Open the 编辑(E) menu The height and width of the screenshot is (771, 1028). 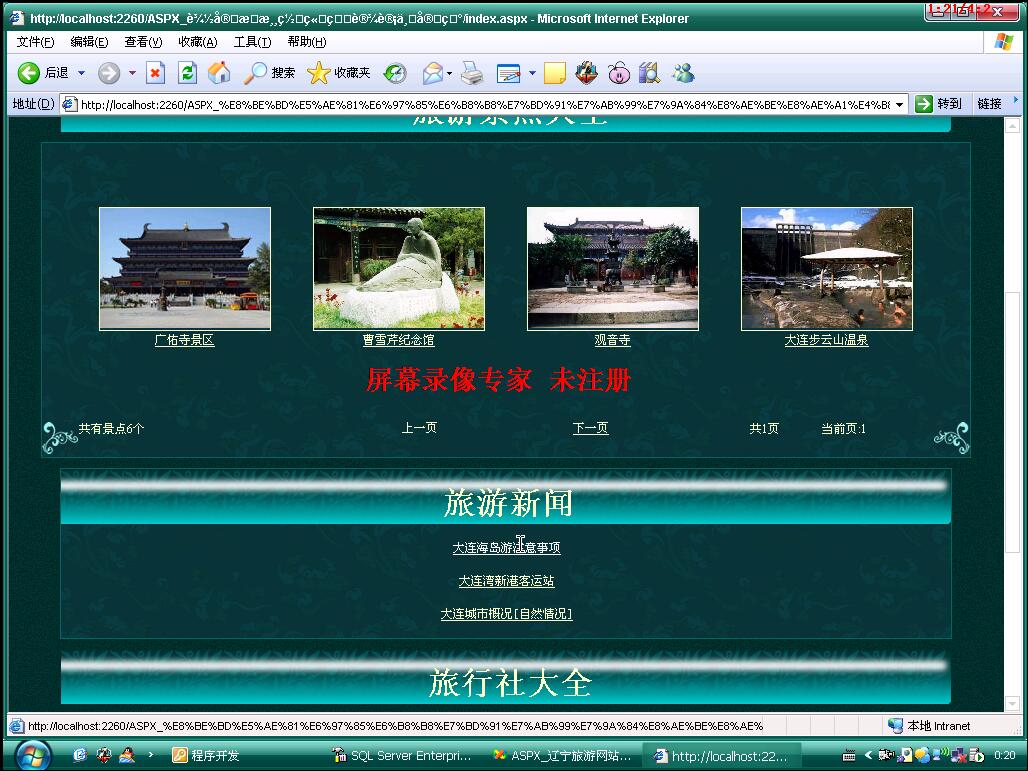[x=89, y=42]
